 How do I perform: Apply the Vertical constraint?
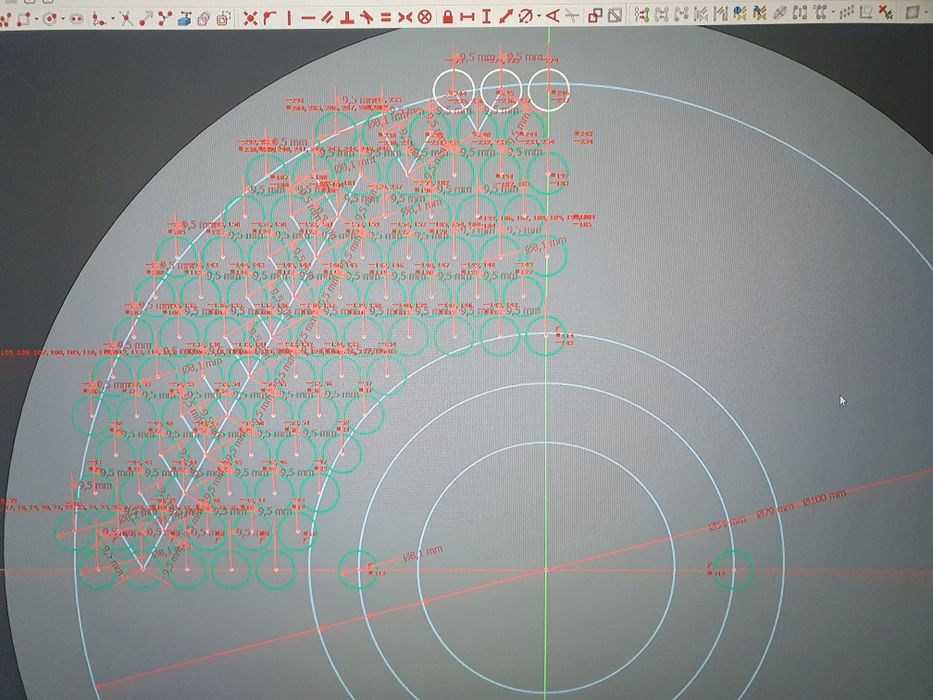tap(289, 18)
